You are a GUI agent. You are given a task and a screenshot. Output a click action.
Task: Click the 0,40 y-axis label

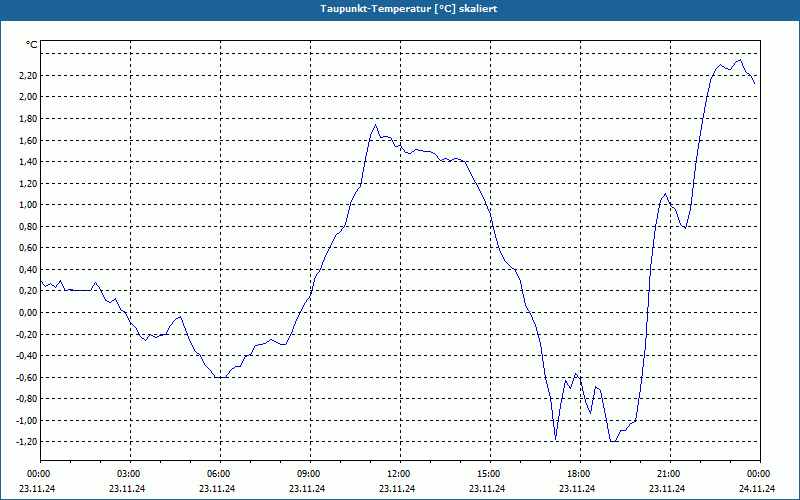[29, 269]
